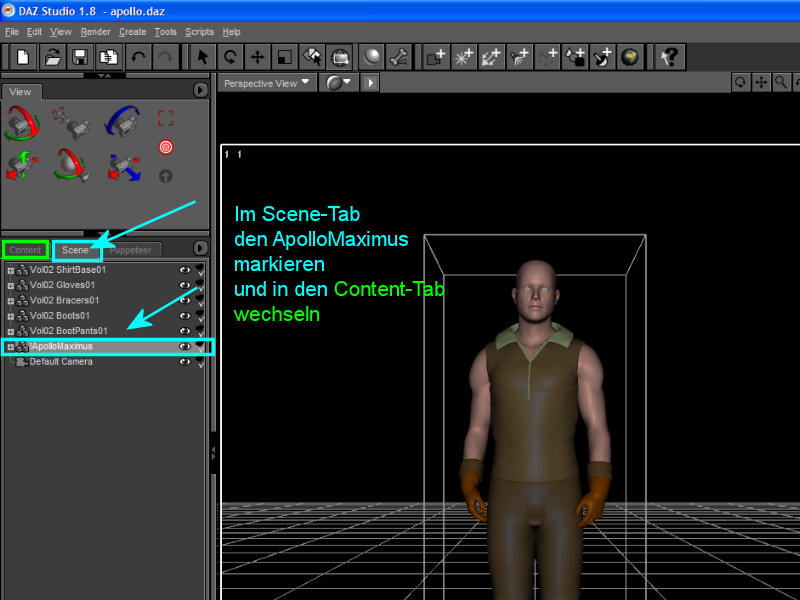Switch to the Puppeteer tab
Viewport: 800px width, 600px height.
coord(131,250)
